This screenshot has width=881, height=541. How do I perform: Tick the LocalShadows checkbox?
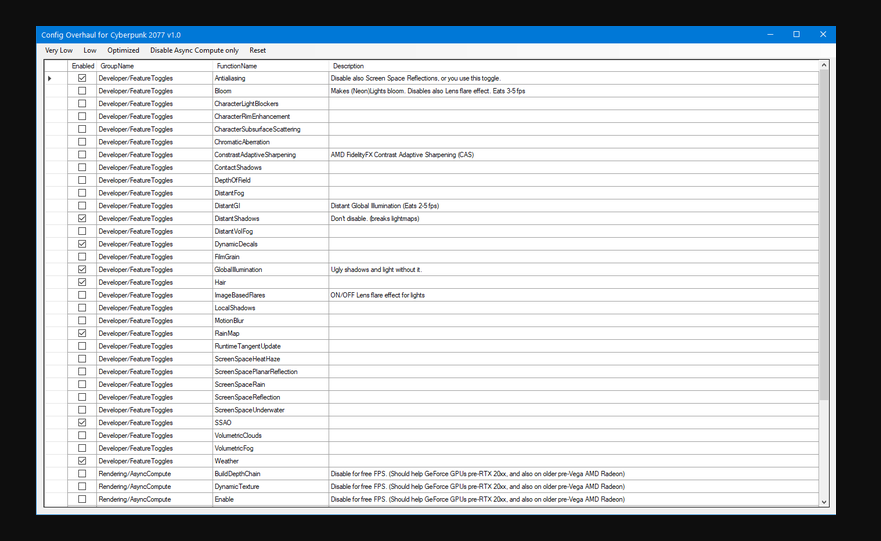click(82, 308)
